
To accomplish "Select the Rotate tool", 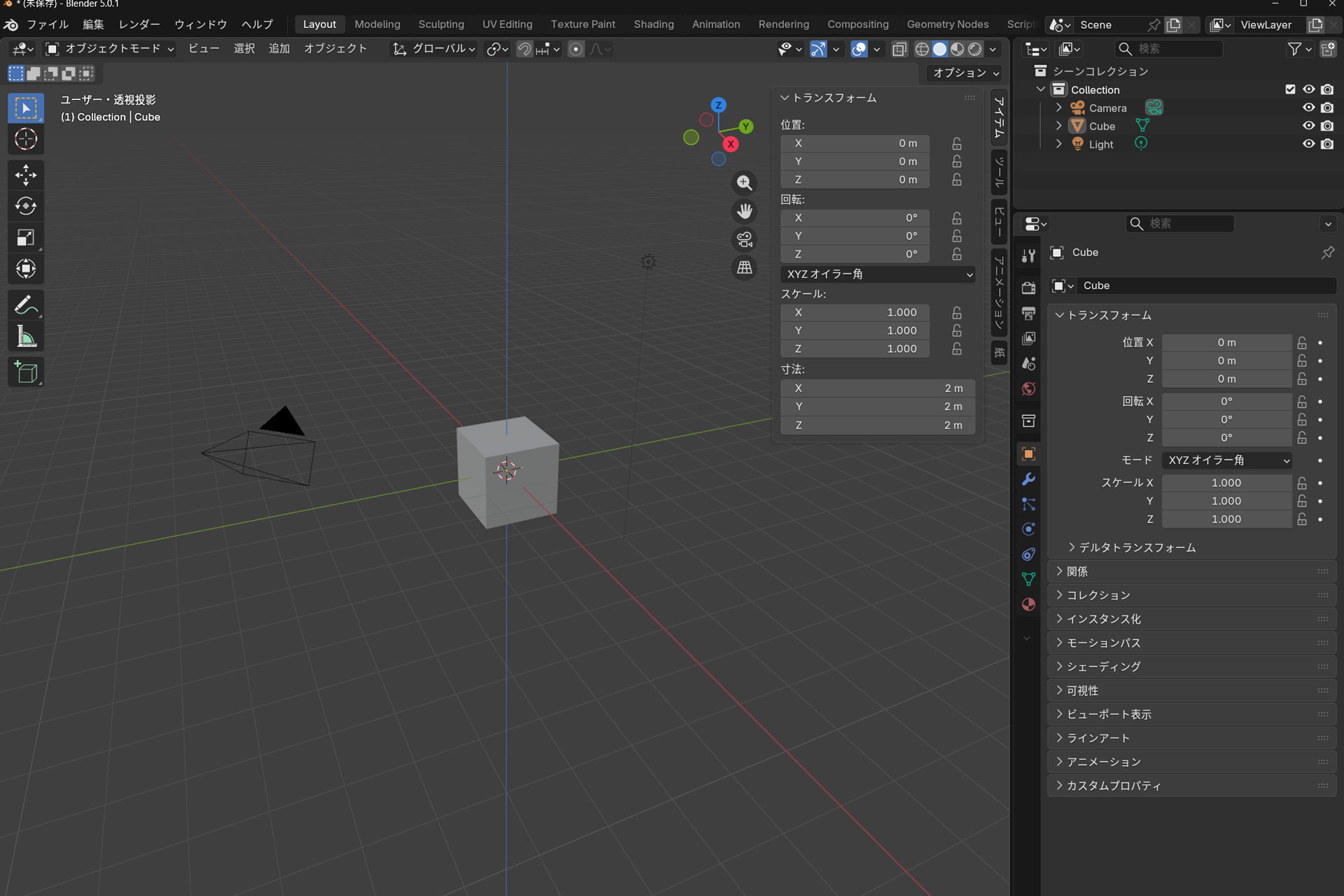I will click(26, 206).
